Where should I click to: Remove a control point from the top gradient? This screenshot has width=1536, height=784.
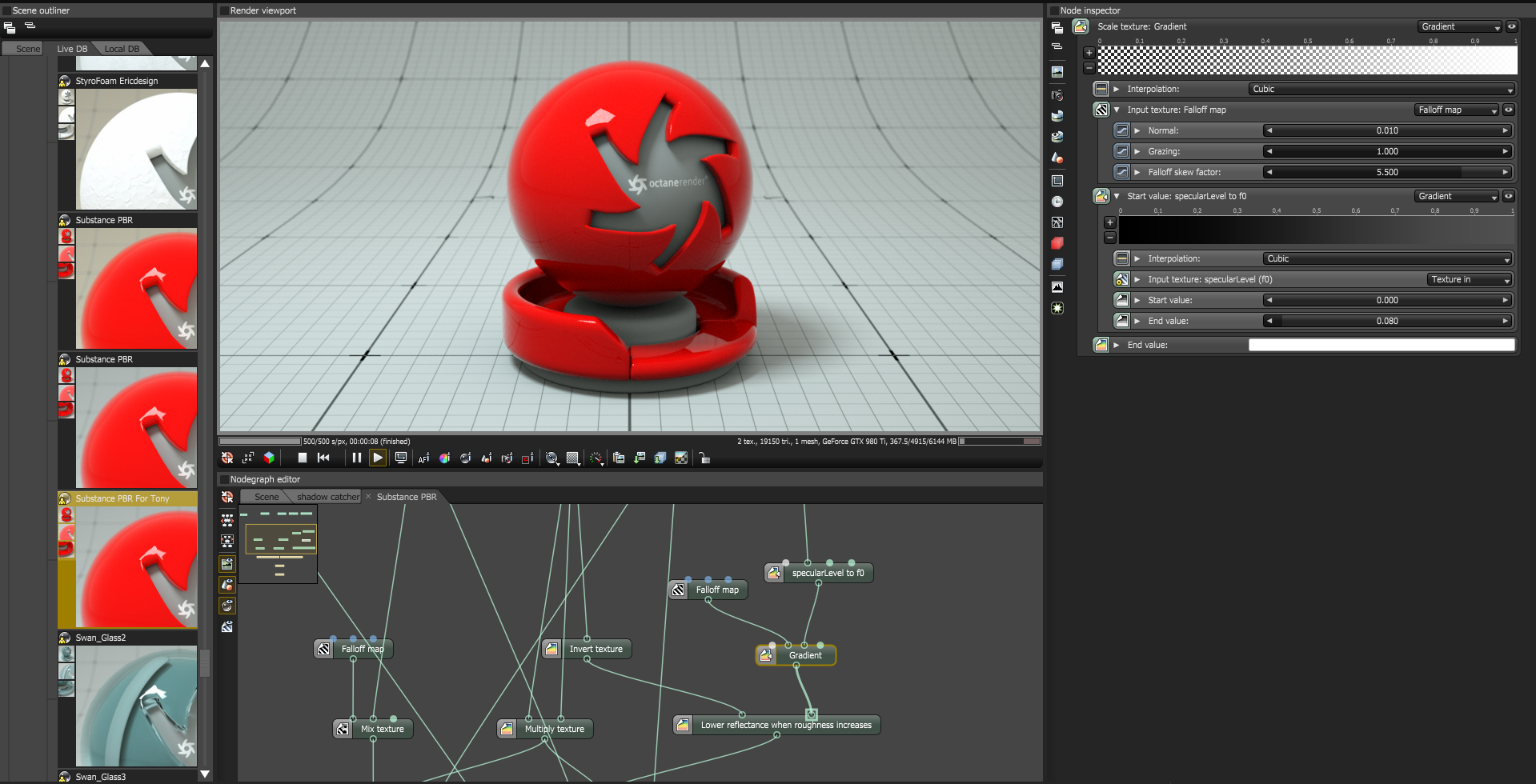pyautogui.click(x=1089, y=67)
